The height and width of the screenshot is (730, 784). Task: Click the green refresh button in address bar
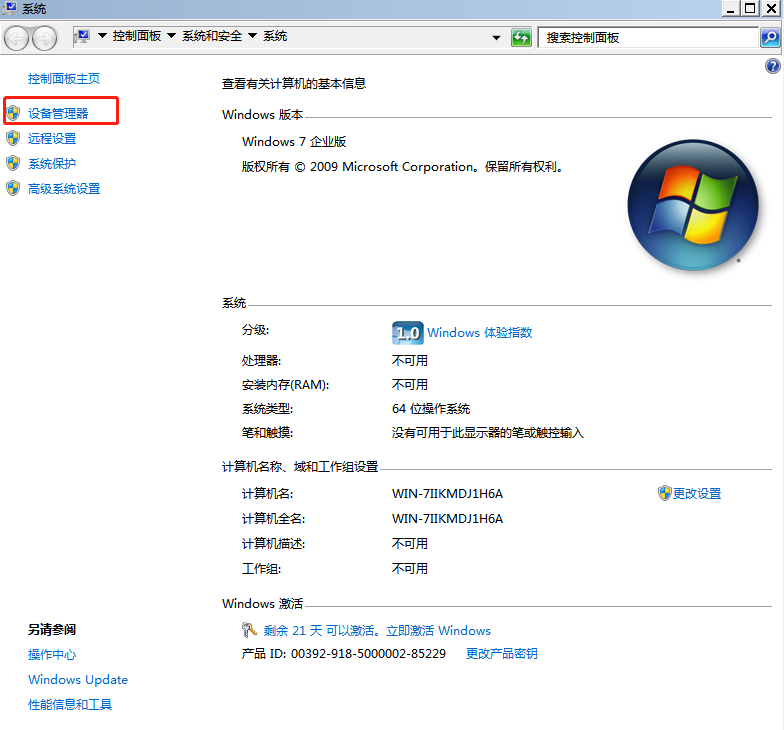click(521, 38)
